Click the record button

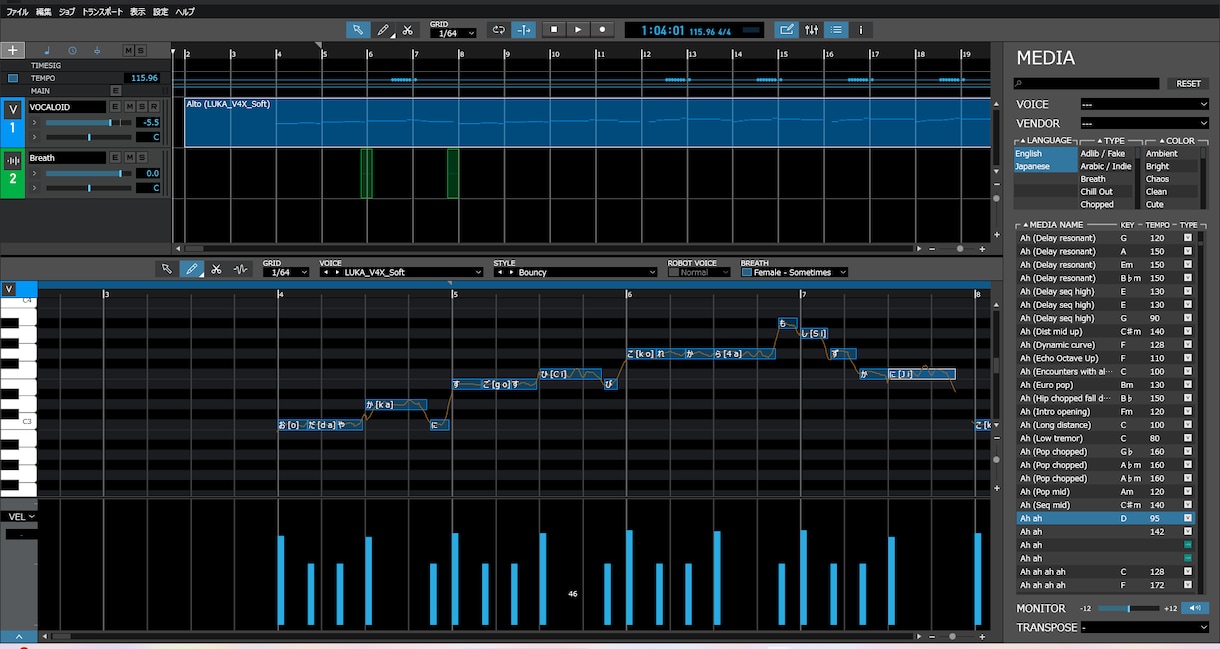pos(602,30)
